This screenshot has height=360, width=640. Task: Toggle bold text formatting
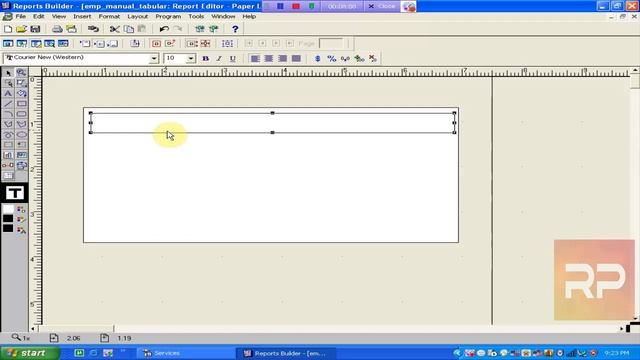point(205,58)
